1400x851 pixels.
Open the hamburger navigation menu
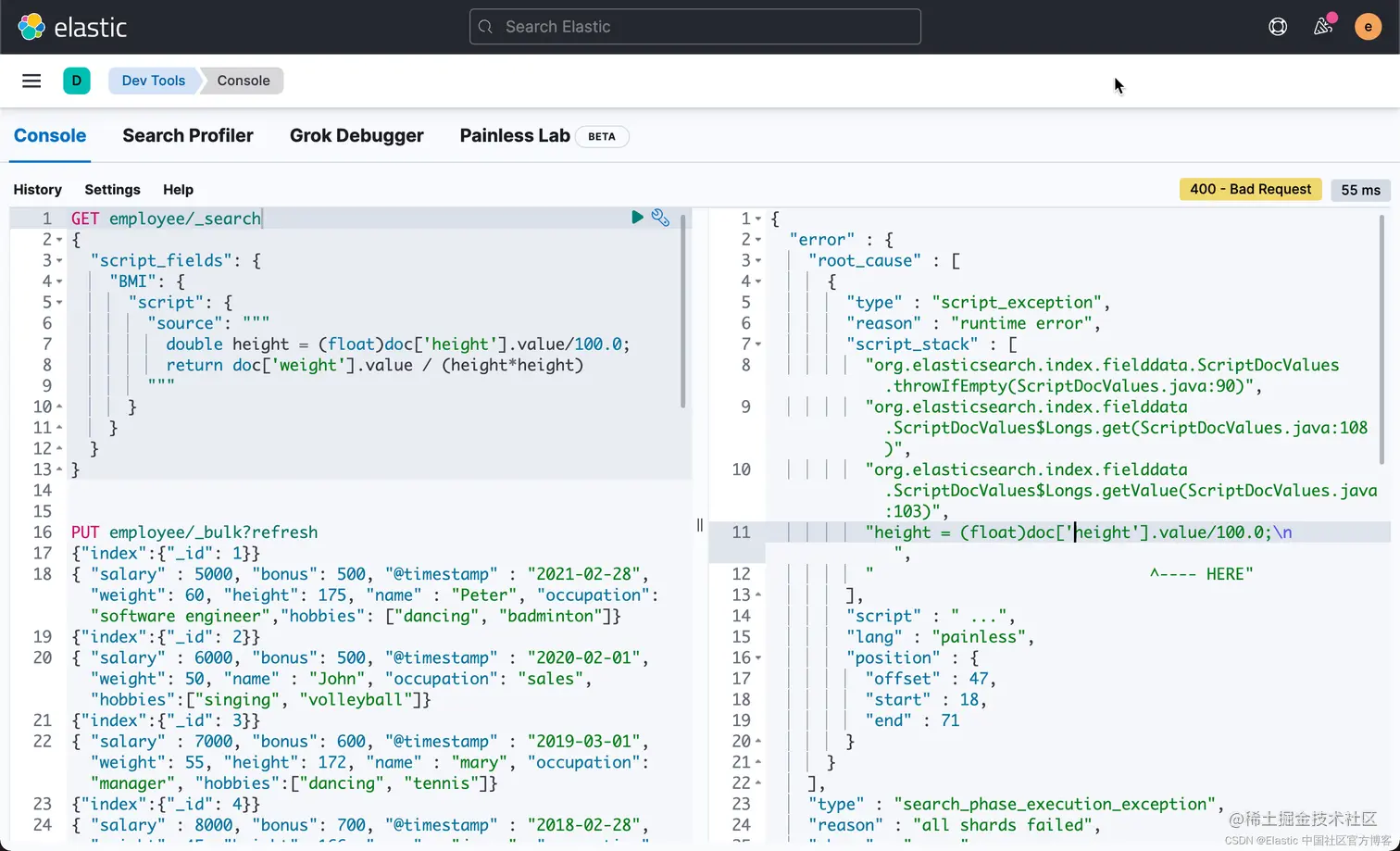(31, 81)
